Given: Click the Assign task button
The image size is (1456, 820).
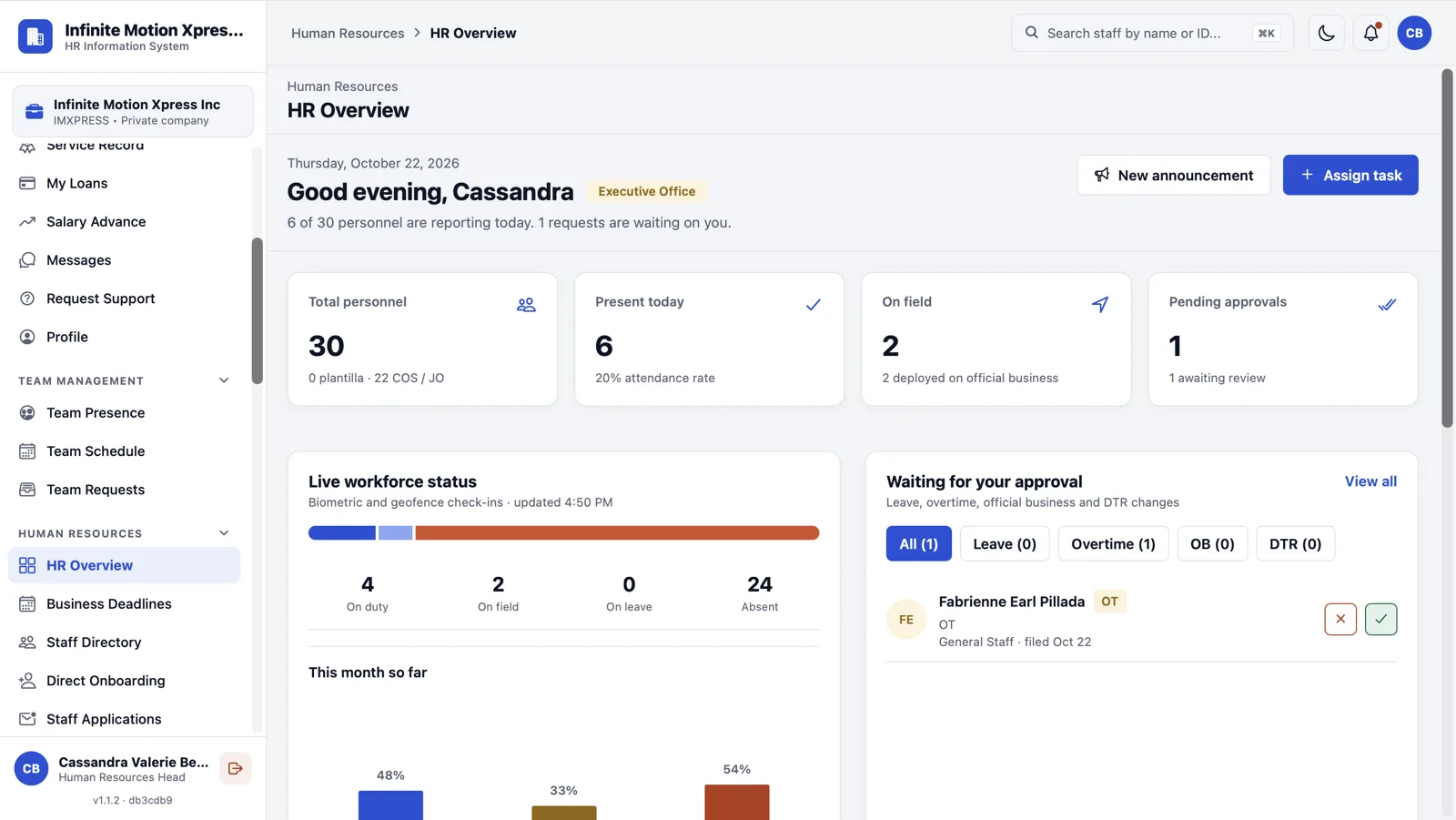Looking at the screenshot, I should pyautogui.click(x=1350, y=175).
